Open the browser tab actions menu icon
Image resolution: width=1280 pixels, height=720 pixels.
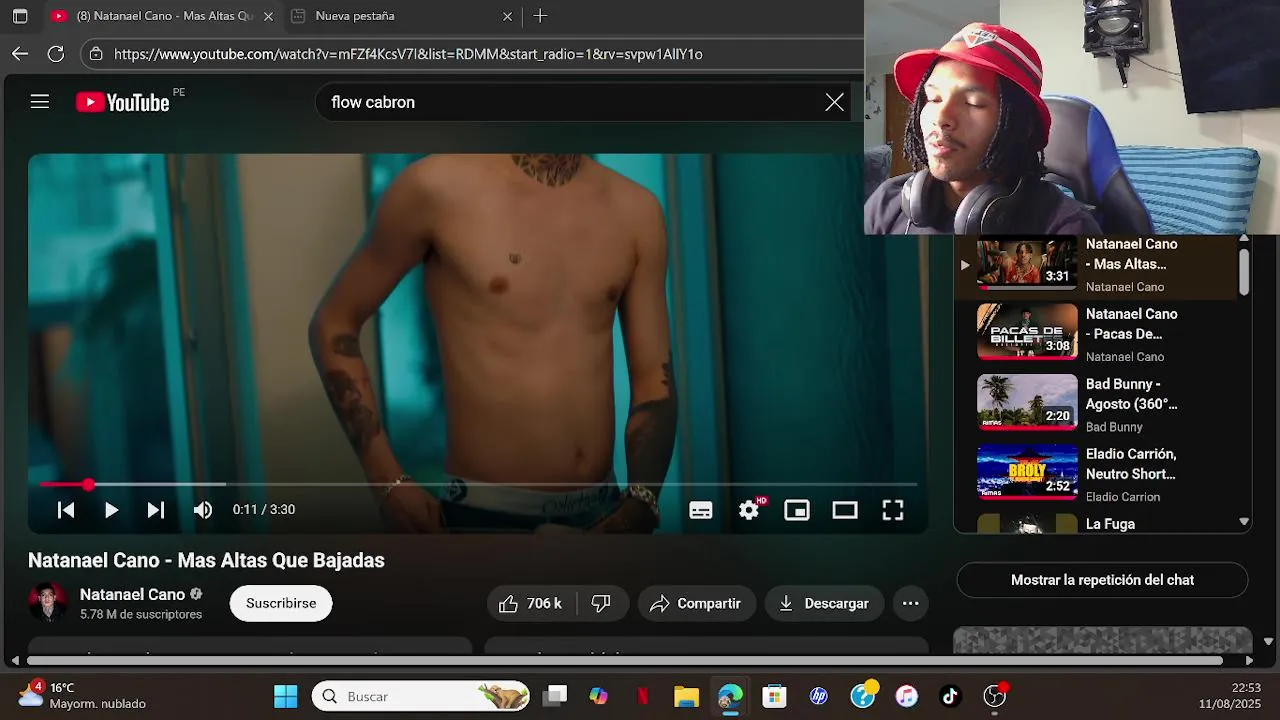[x=20, y=16]
